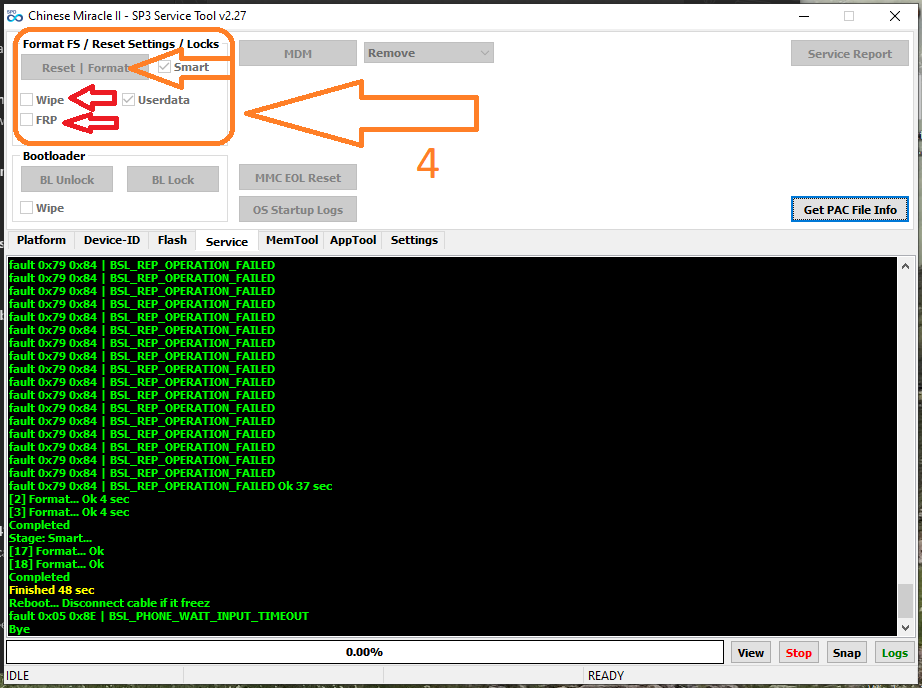Click the '[17] Format... Ok' log line
Screen dimensions: 922x688
pyautogui.click(x=56, y=551)
